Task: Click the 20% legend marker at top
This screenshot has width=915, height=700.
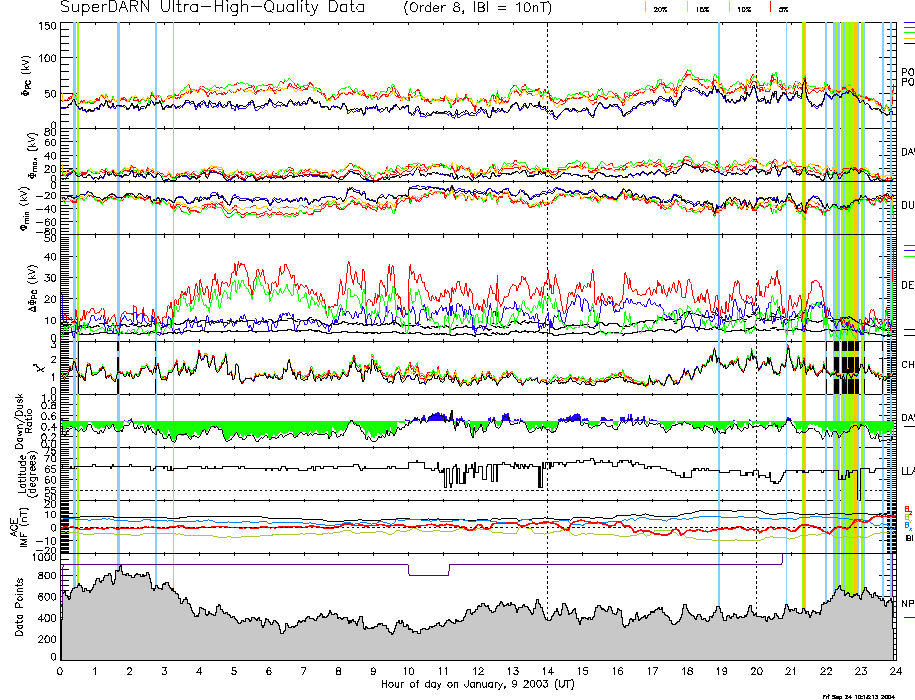Action: point(660,8)
